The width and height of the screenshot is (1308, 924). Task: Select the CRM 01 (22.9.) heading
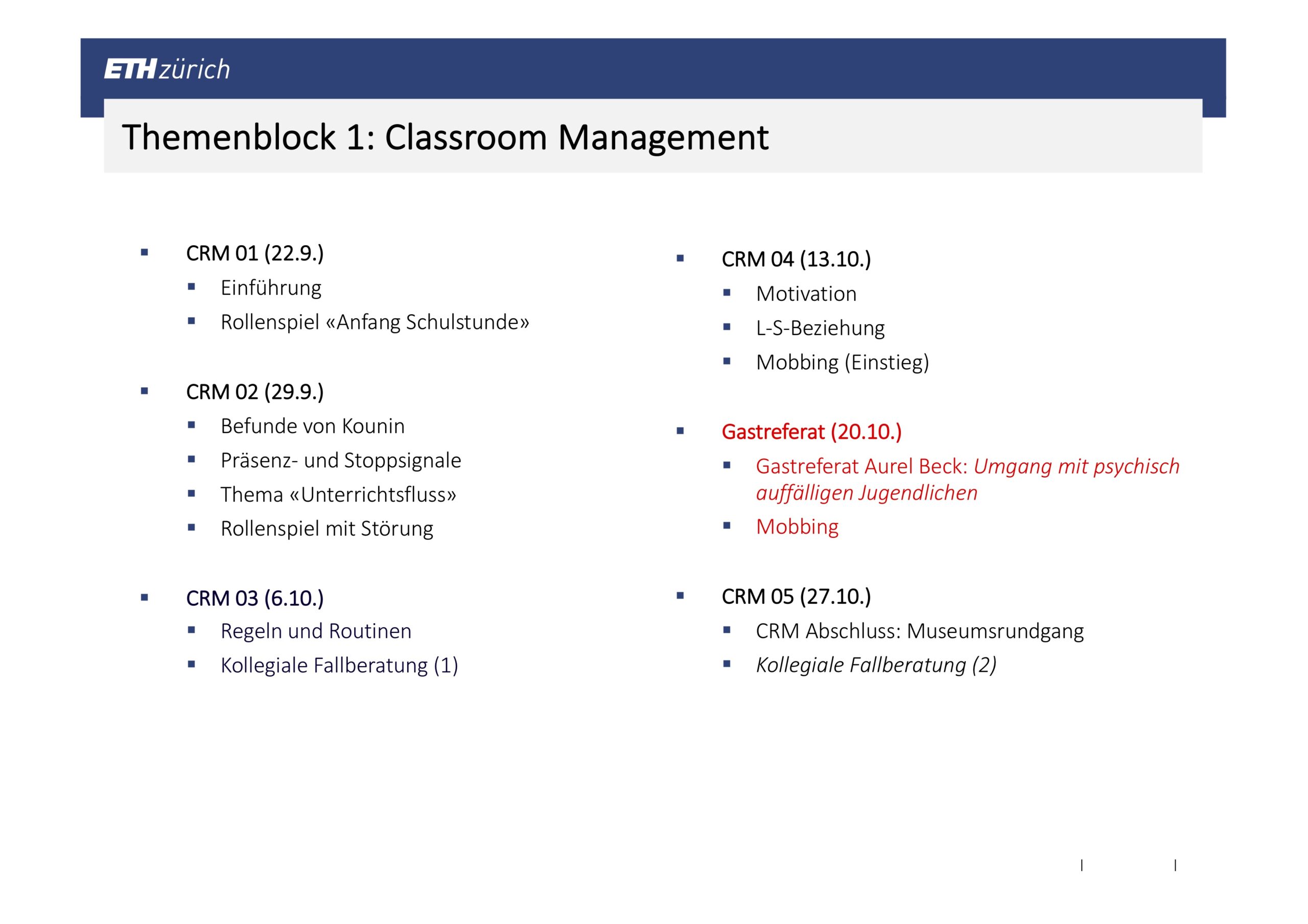(x=254, y=253)
